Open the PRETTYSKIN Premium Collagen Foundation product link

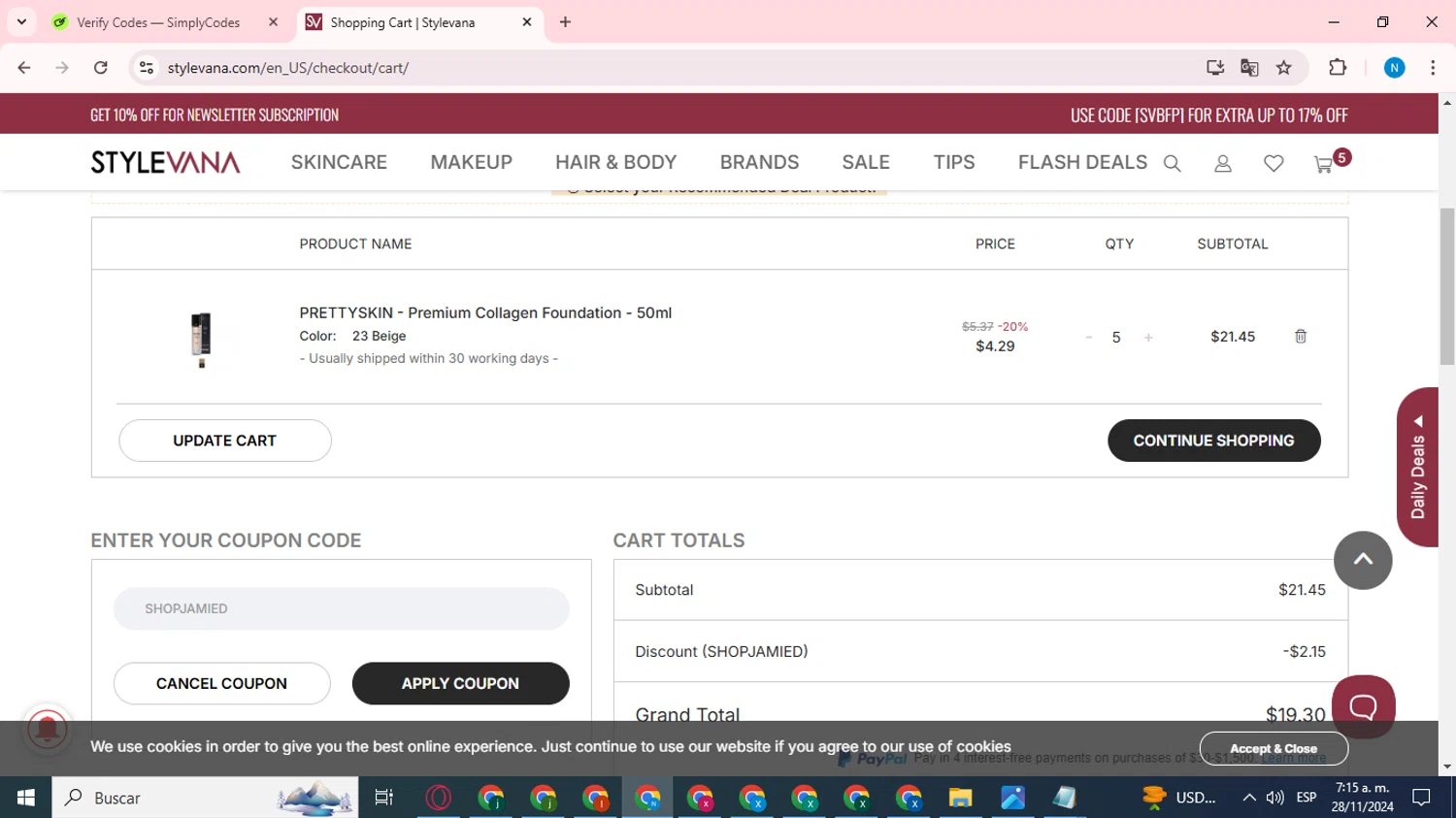(485, 312)
